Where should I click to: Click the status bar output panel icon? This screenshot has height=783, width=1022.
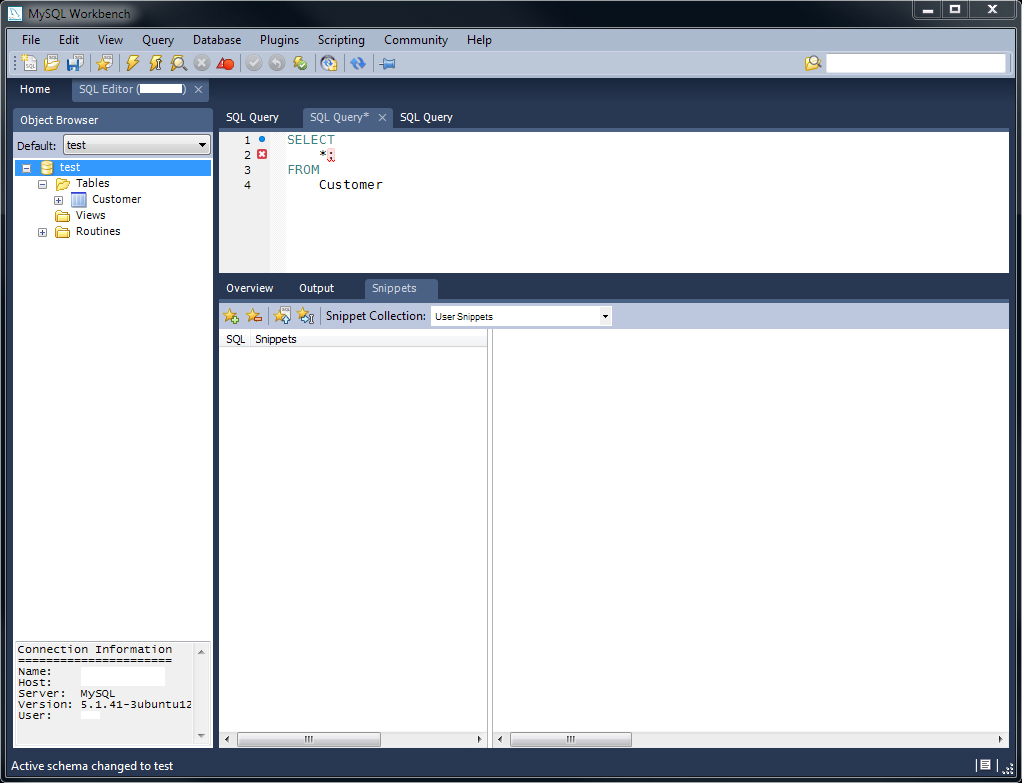click(x=985, y=765)
